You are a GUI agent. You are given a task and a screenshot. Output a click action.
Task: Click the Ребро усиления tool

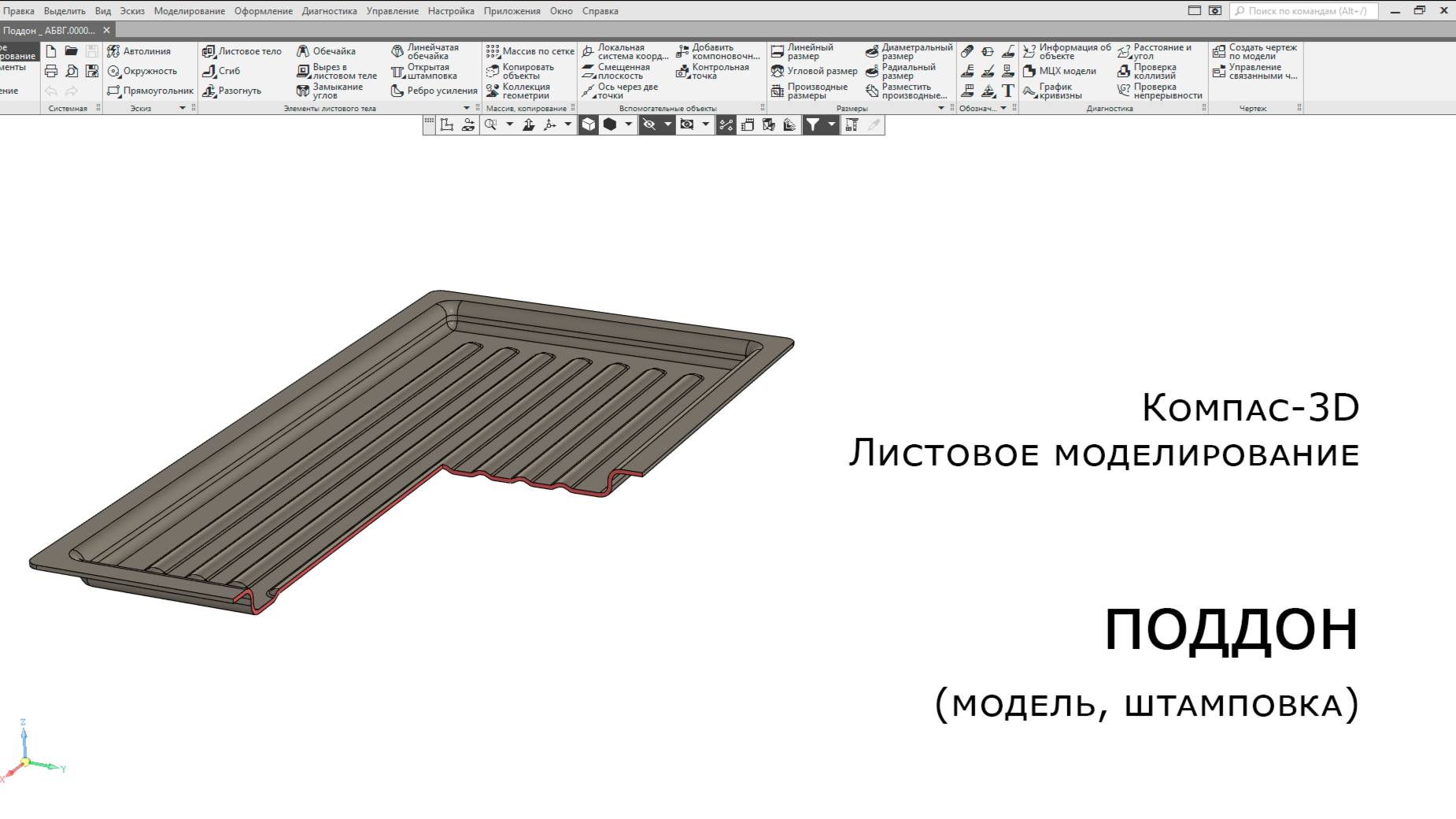tap(438, 91)
